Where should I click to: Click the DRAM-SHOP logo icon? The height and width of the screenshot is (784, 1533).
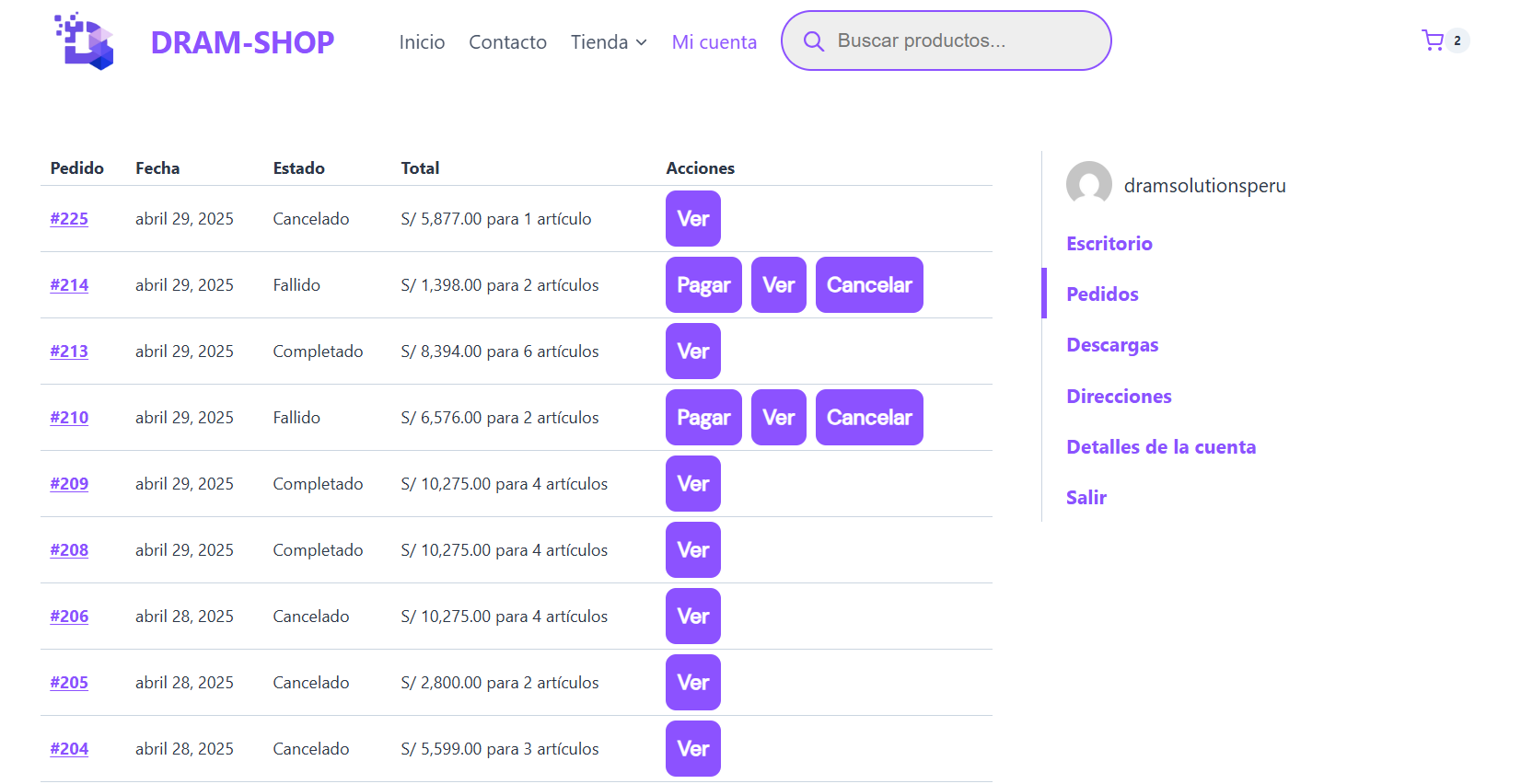pos(85,41)
